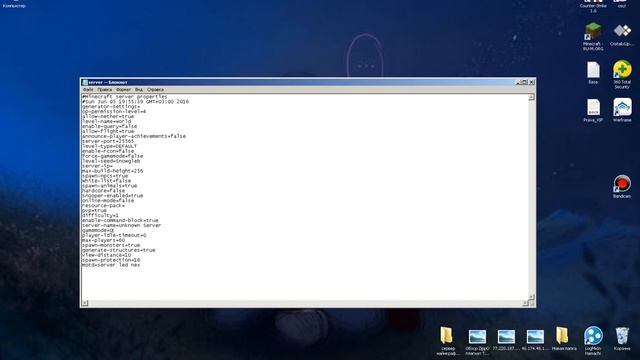Open the Справка menu in Notepad
The height and width of the screenshot is (360, 640).
click(x=156, y=89)
